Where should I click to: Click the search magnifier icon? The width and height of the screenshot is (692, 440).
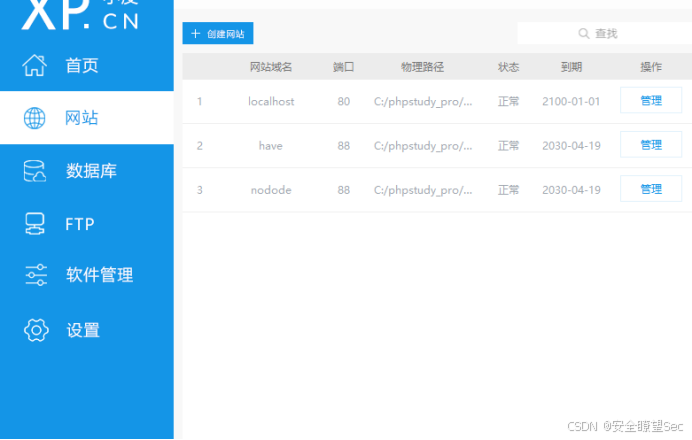(584, 34)
